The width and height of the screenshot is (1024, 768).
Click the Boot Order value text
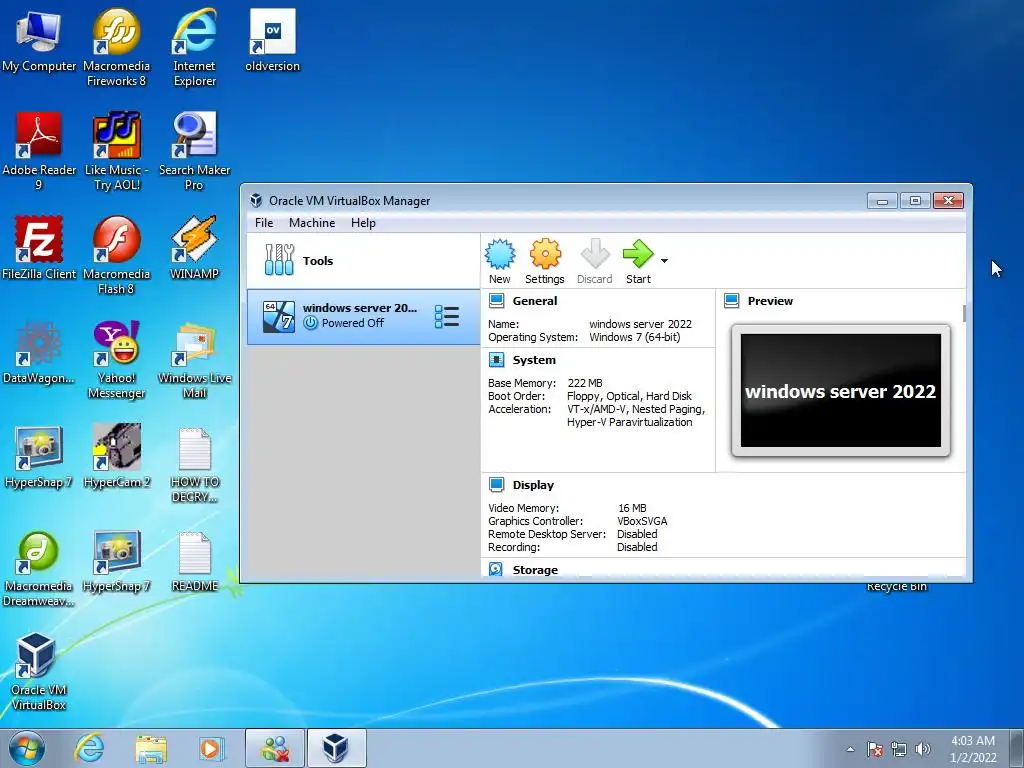point(629,396)
